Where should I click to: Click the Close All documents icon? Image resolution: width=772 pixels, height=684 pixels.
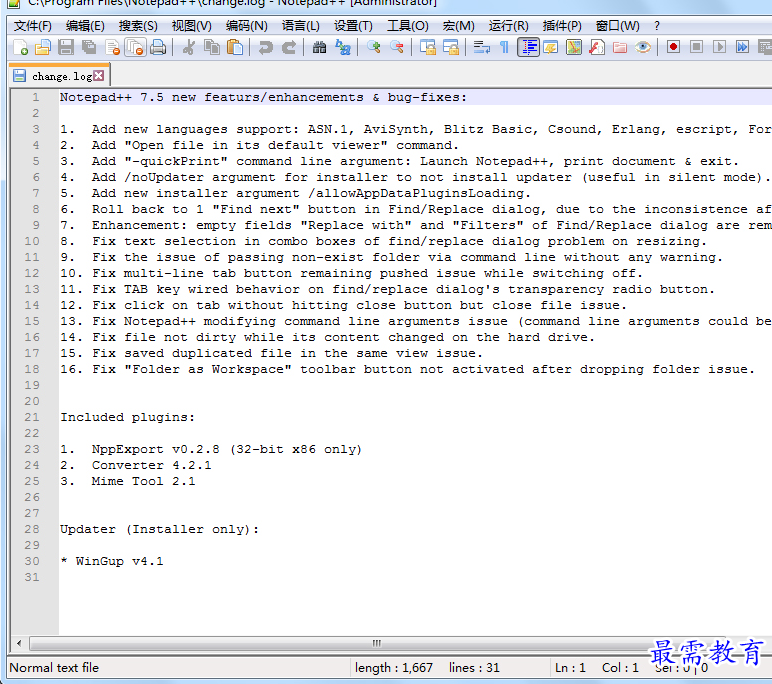135,47
